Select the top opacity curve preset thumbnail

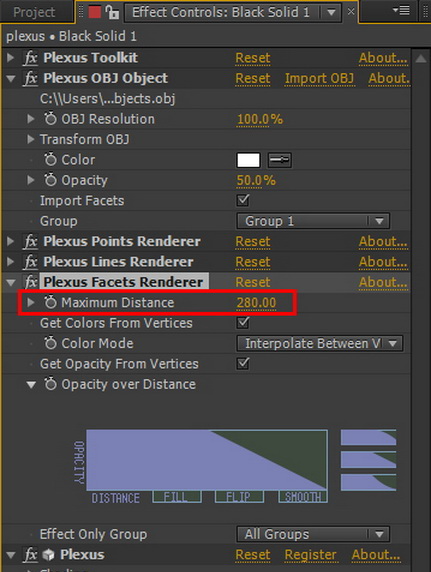pyautogui.click(x=368, y=437)
